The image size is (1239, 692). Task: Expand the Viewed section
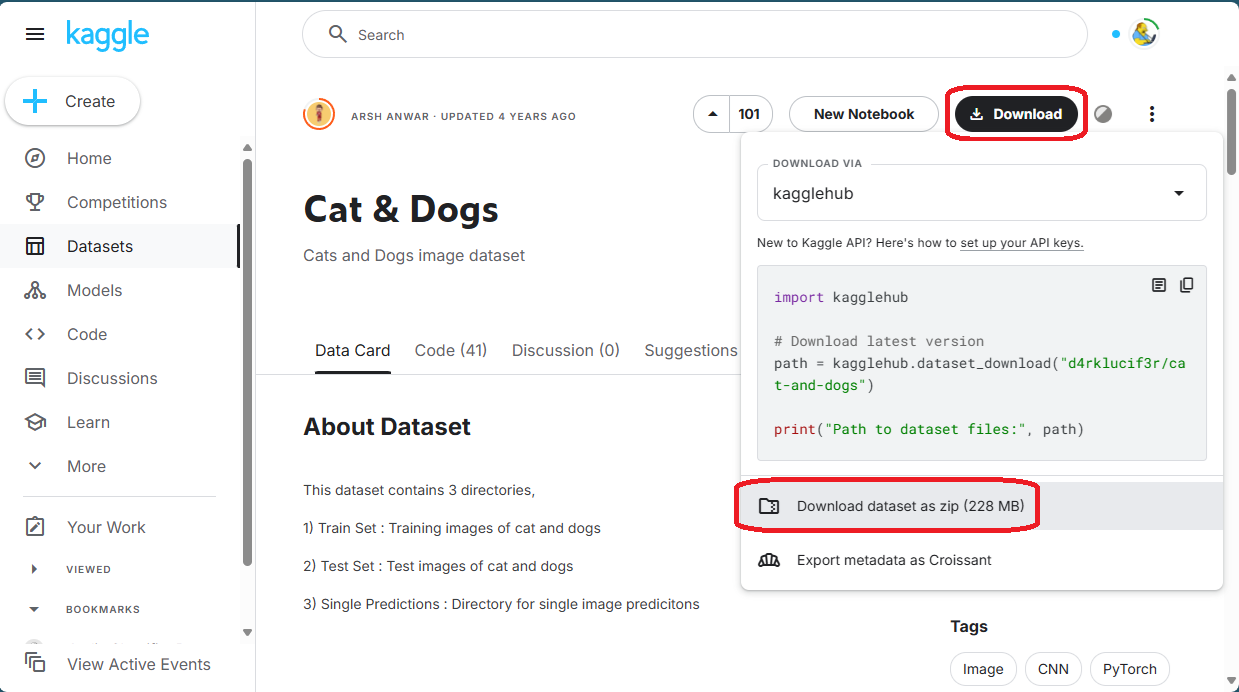point(34,569)
